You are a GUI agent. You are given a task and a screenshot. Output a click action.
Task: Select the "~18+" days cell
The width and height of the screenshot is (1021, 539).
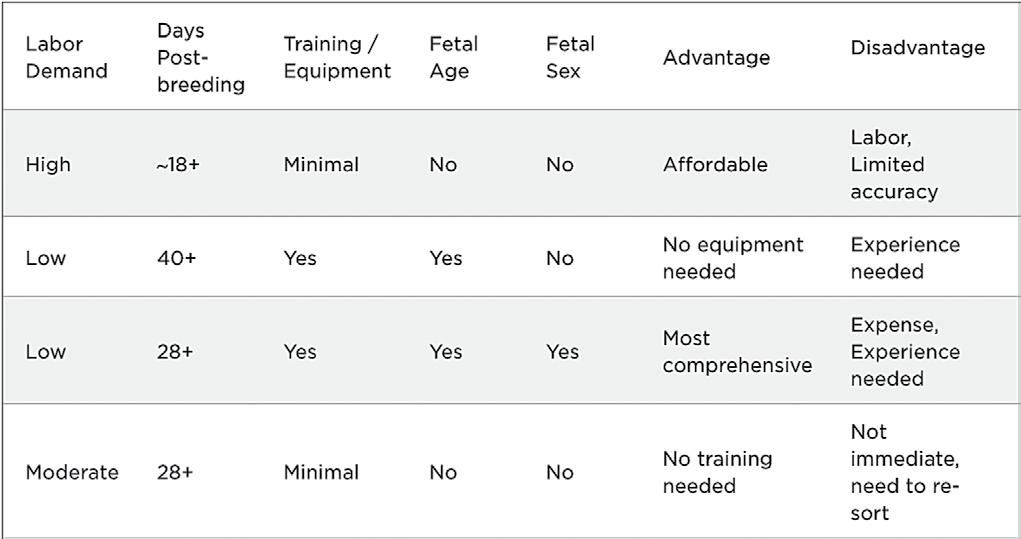178,165
